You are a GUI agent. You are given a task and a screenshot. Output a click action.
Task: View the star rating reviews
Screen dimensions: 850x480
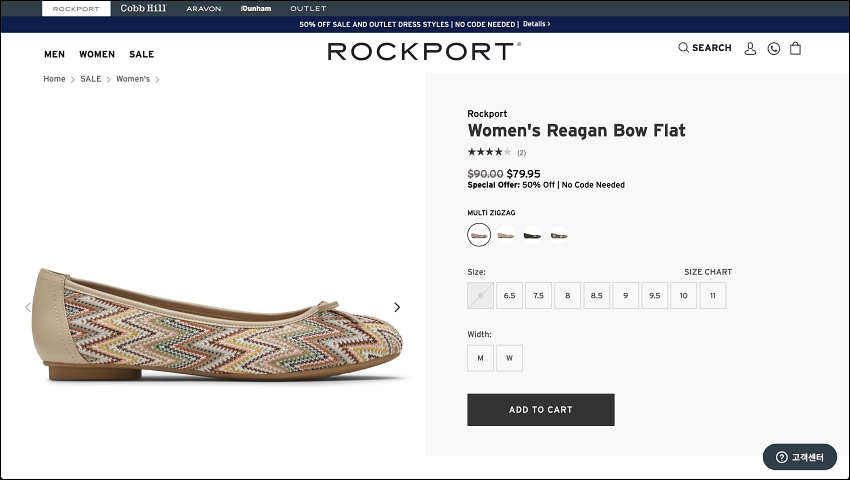[489, 152]
